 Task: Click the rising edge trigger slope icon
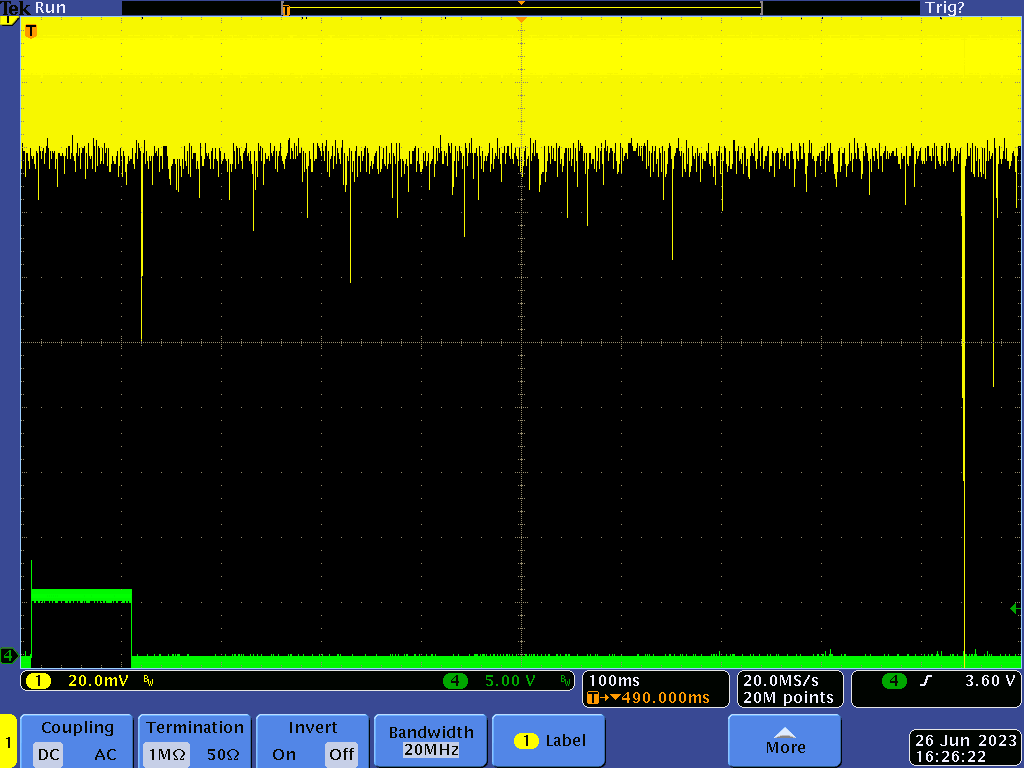point(925,681)
